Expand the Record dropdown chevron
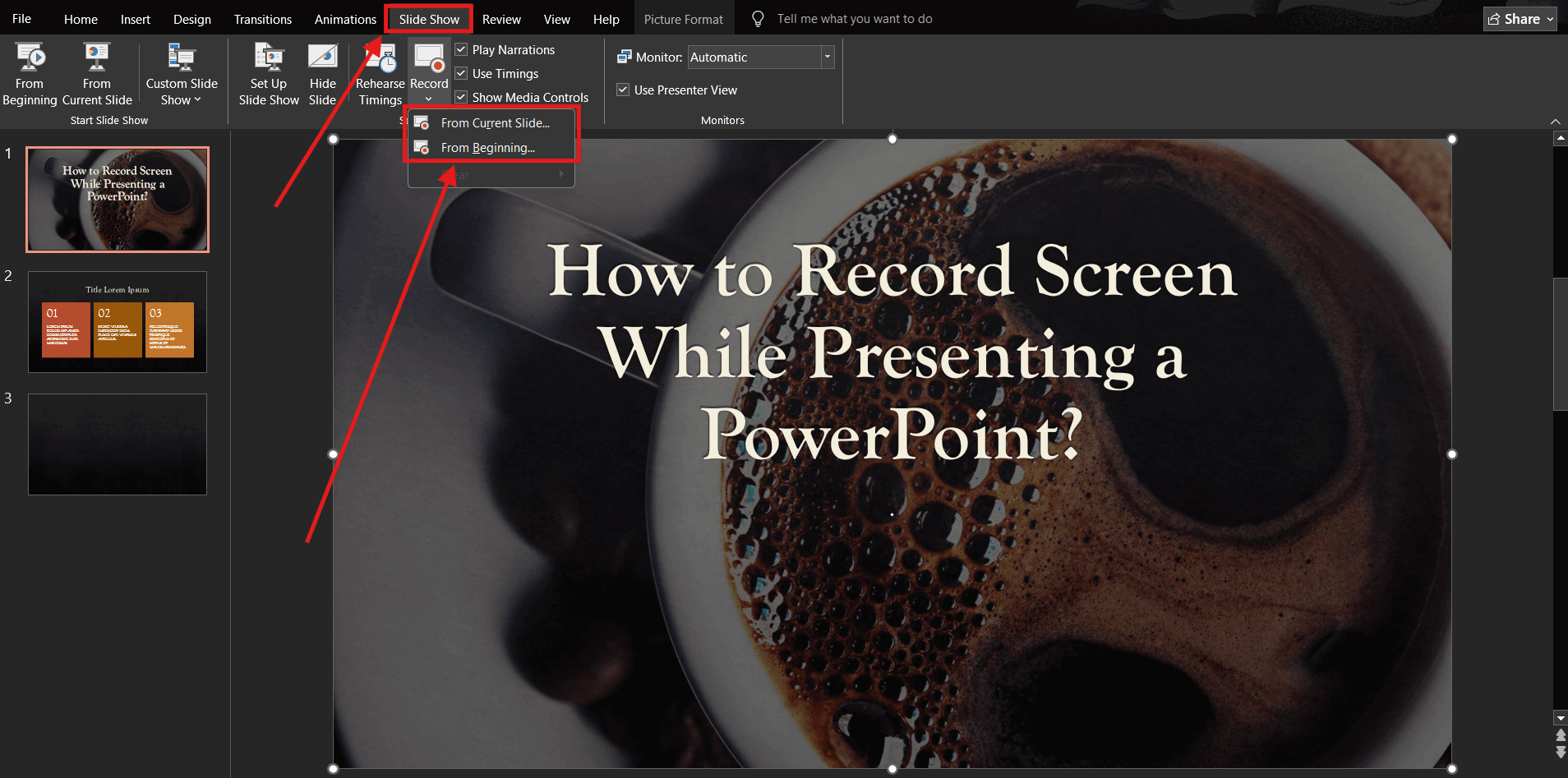The width and height of the screenshot is (1568, 778). (x=427, y=98)
